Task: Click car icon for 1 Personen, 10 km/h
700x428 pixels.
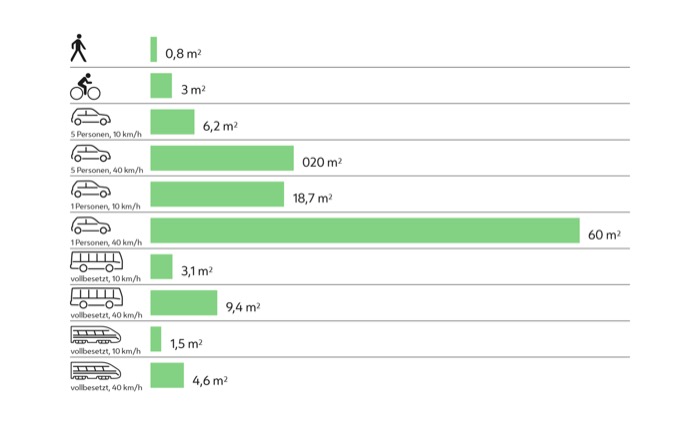Action: [89, 190]
